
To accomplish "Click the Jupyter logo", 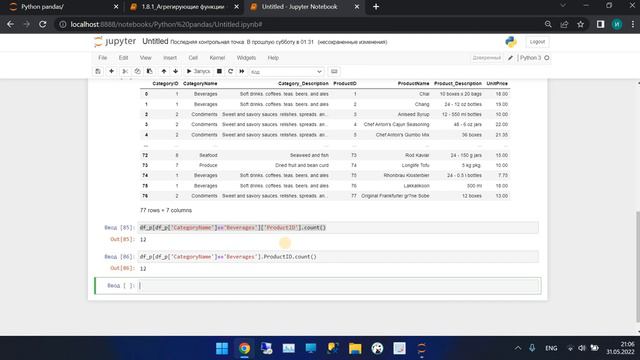I will pos(115,42).
